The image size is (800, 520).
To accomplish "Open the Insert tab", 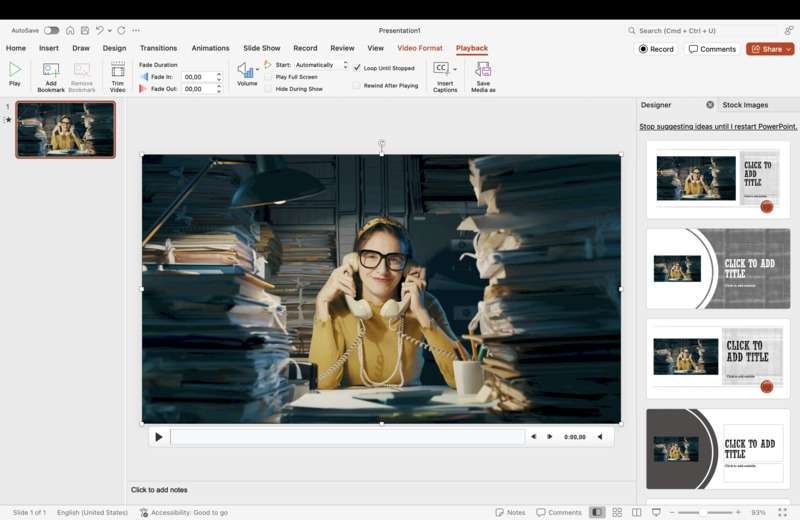I will (x=49, y=48).
